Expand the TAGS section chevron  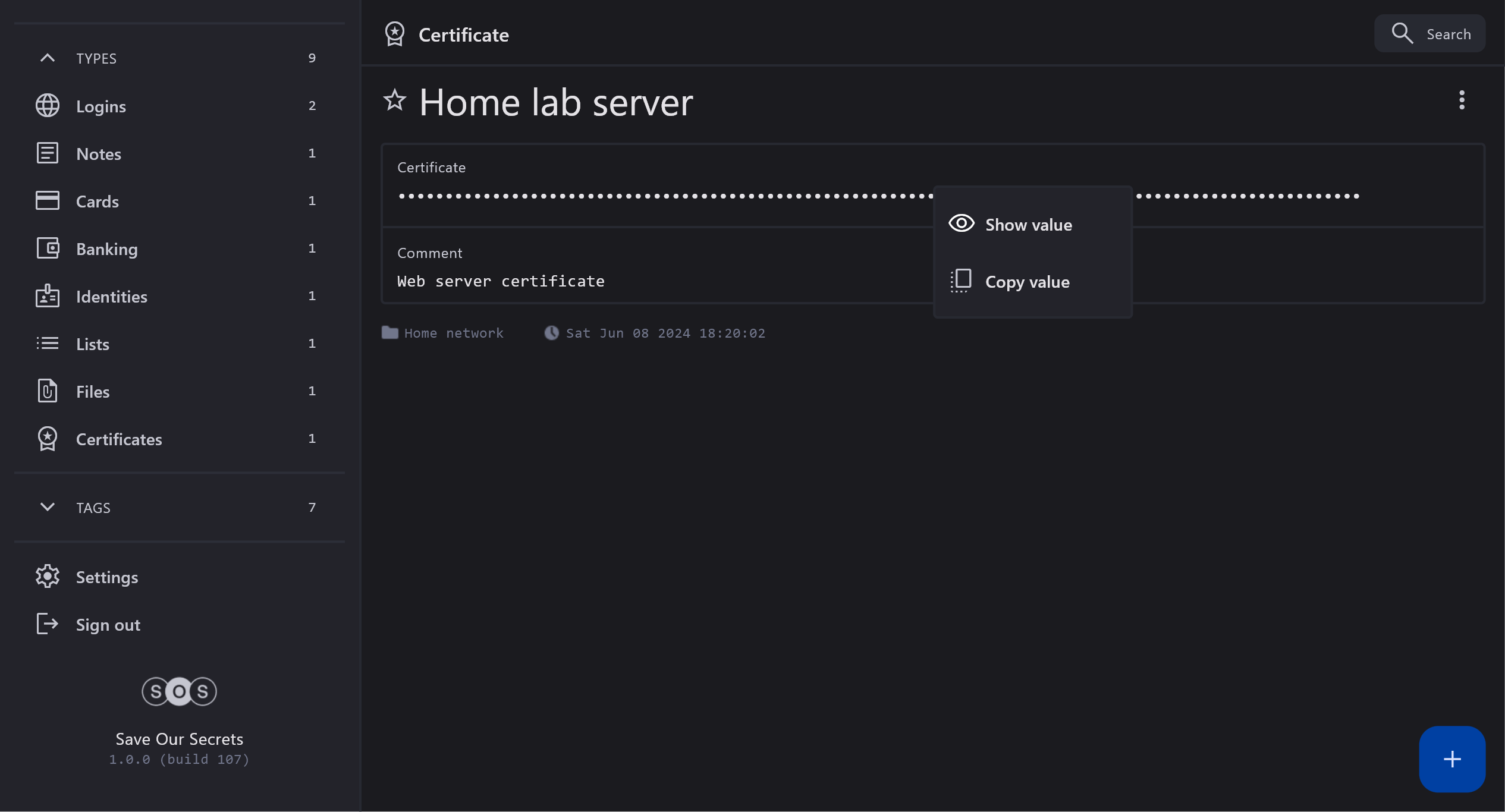pyautogui.click(x=48, y=507)
